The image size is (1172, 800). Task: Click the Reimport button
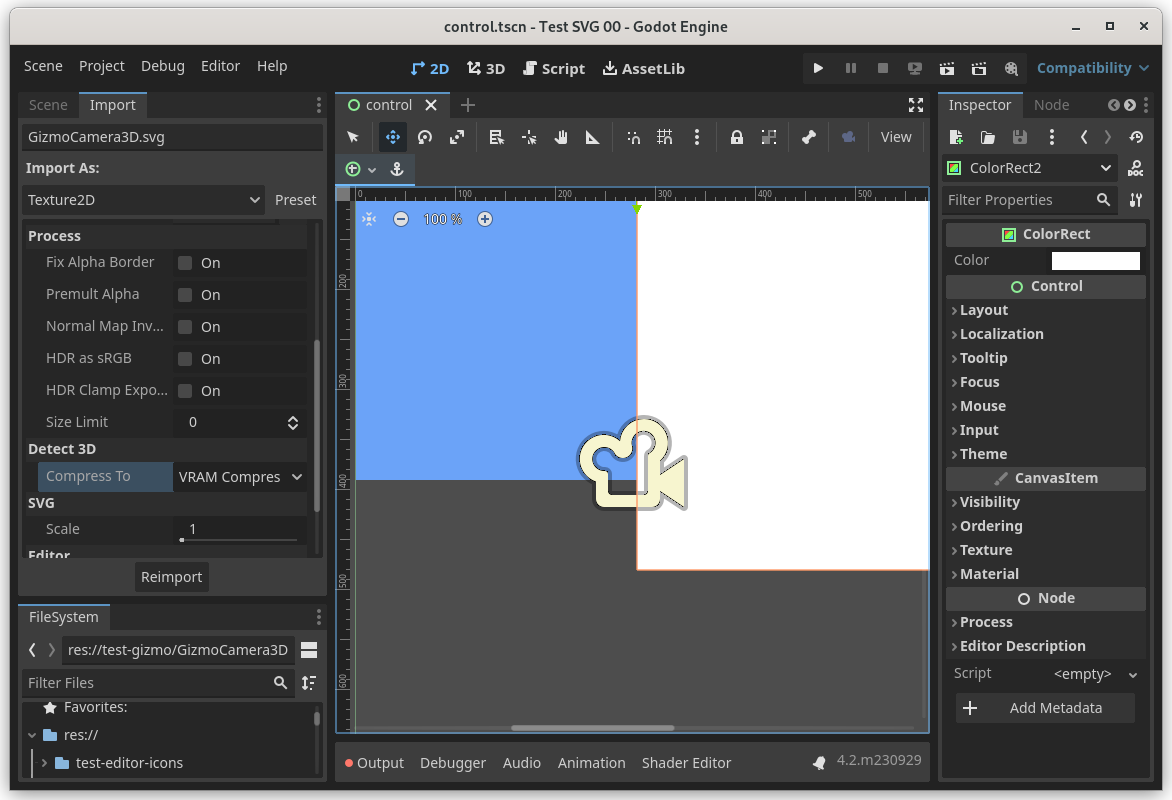(x=171, y=577)
